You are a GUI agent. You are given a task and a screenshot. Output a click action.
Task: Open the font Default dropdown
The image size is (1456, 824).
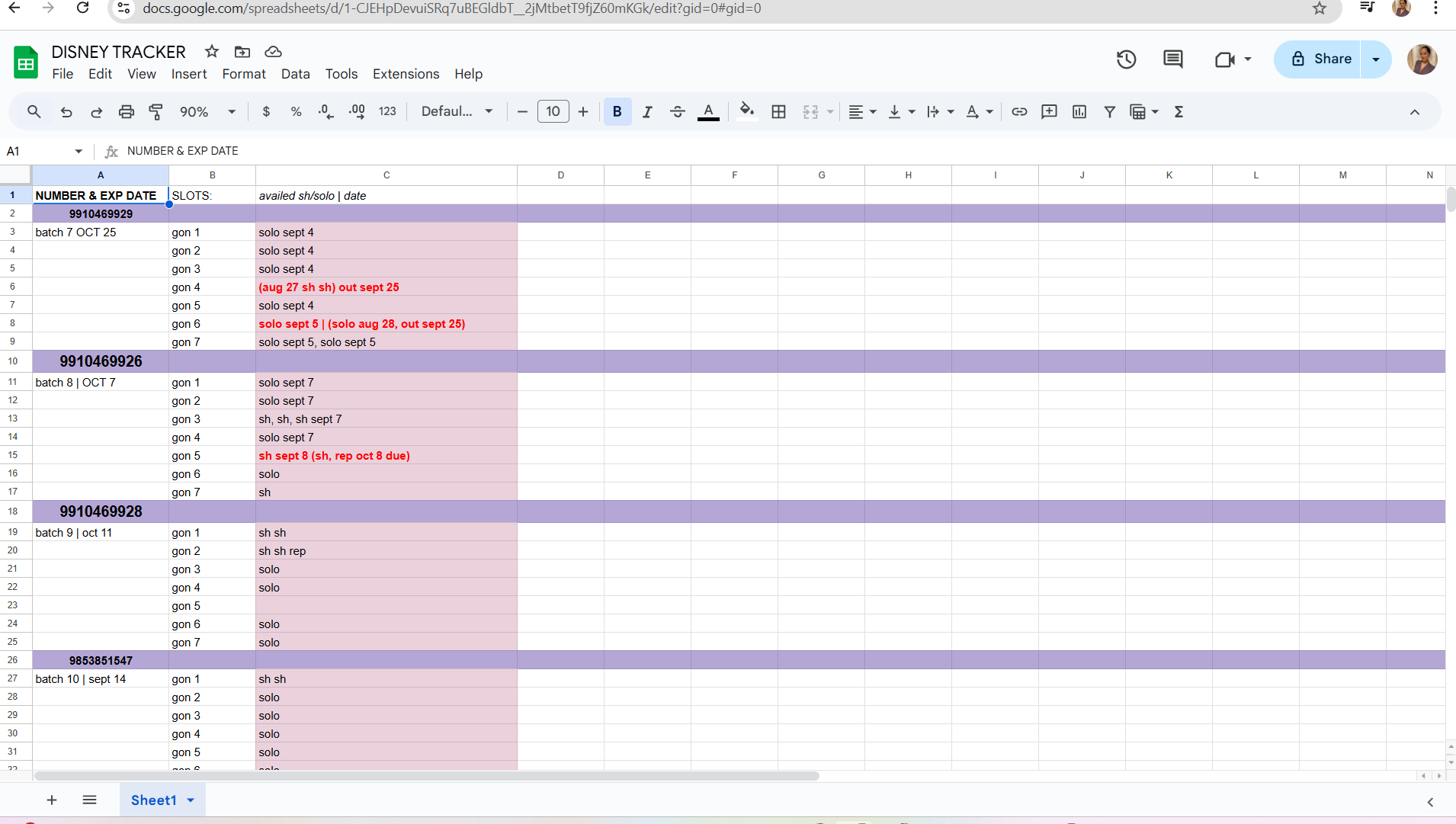tap(457, 112)
